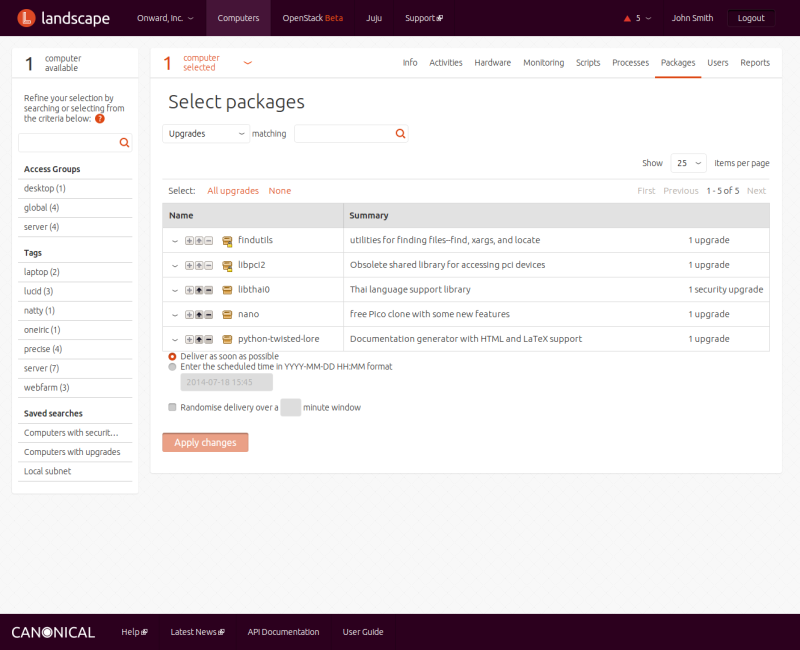800x650 pixels.
Task: Enable the Randomise delivery checkbox
Action: pyautogui.click(x=173, y=407)
